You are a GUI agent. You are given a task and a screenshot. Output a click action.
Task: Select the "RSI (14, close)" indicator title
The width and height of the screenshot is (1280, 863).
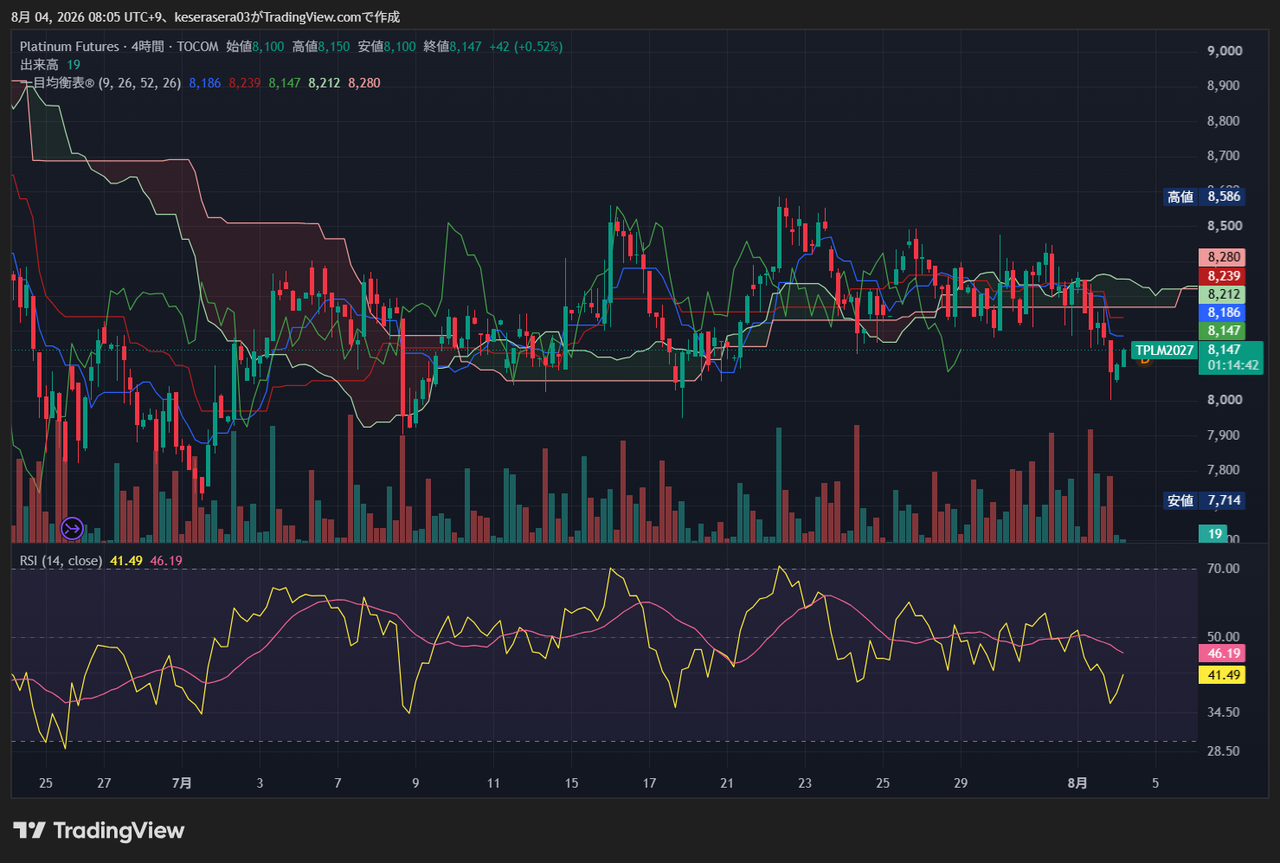61,561
